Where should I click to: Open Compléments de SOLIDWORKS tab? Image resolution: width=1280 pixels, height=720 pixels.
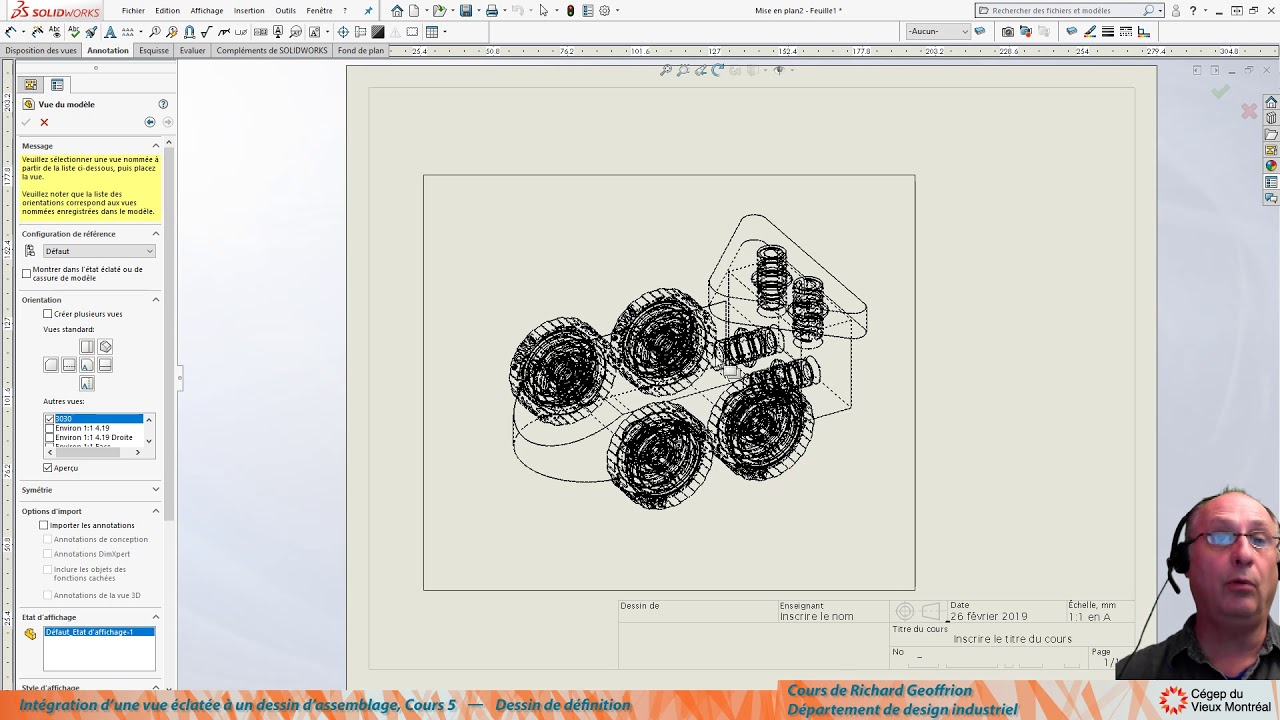[272, 50]
